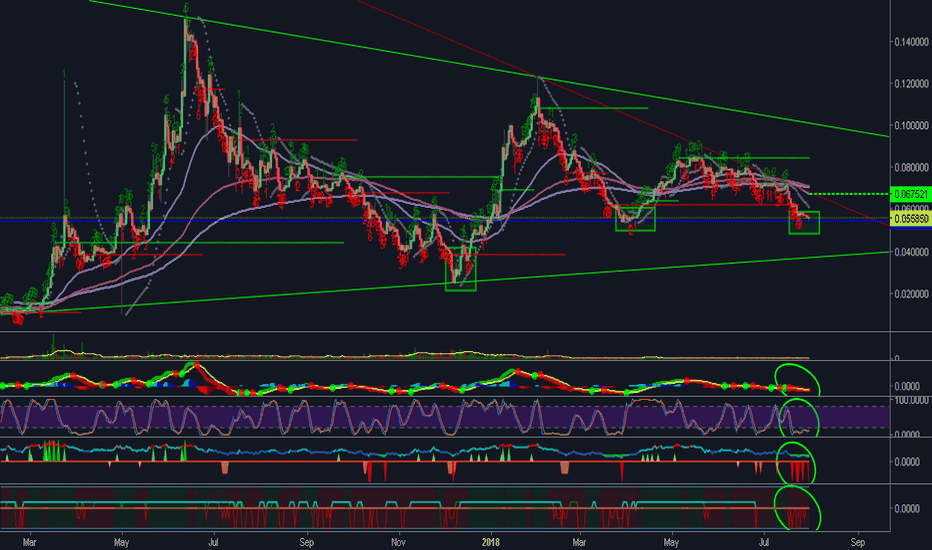Image resolution: width=932 pixels, height=550 pixels.
Task: Select the 0.040000 price axis label
Action: coord(911,252)
